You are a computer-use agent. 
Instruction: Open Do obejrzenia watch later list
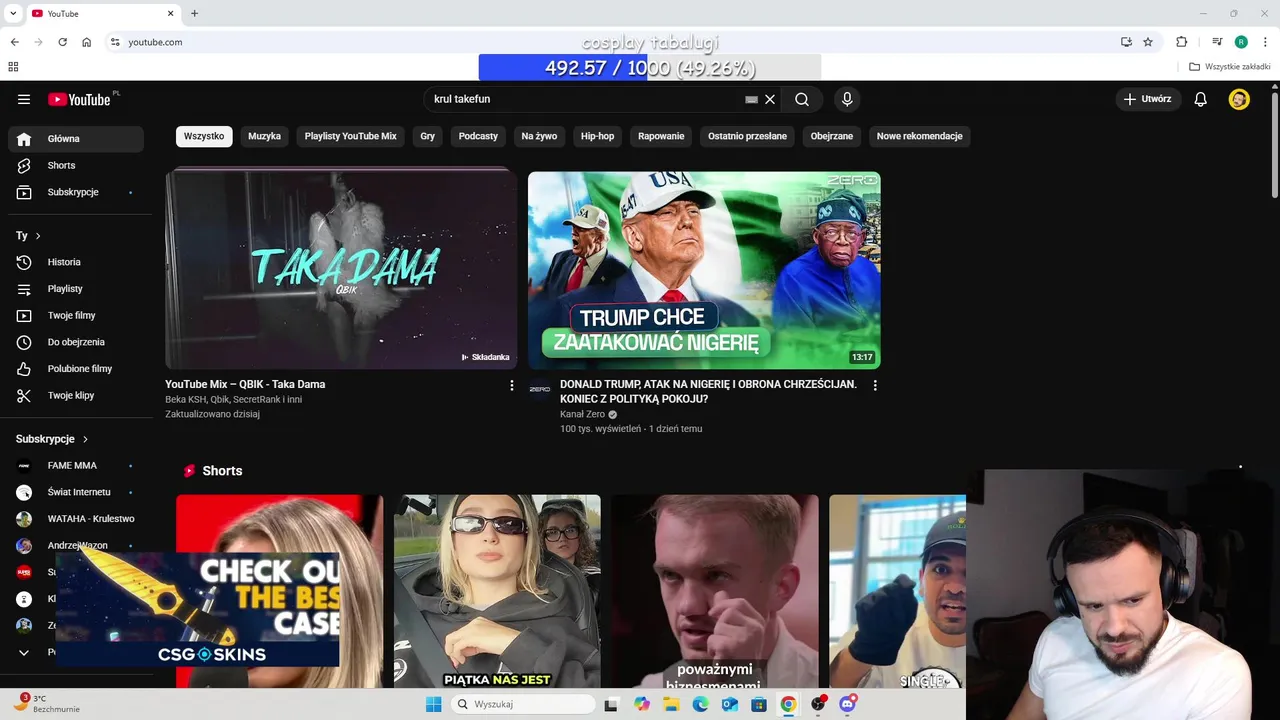[76, 342]
